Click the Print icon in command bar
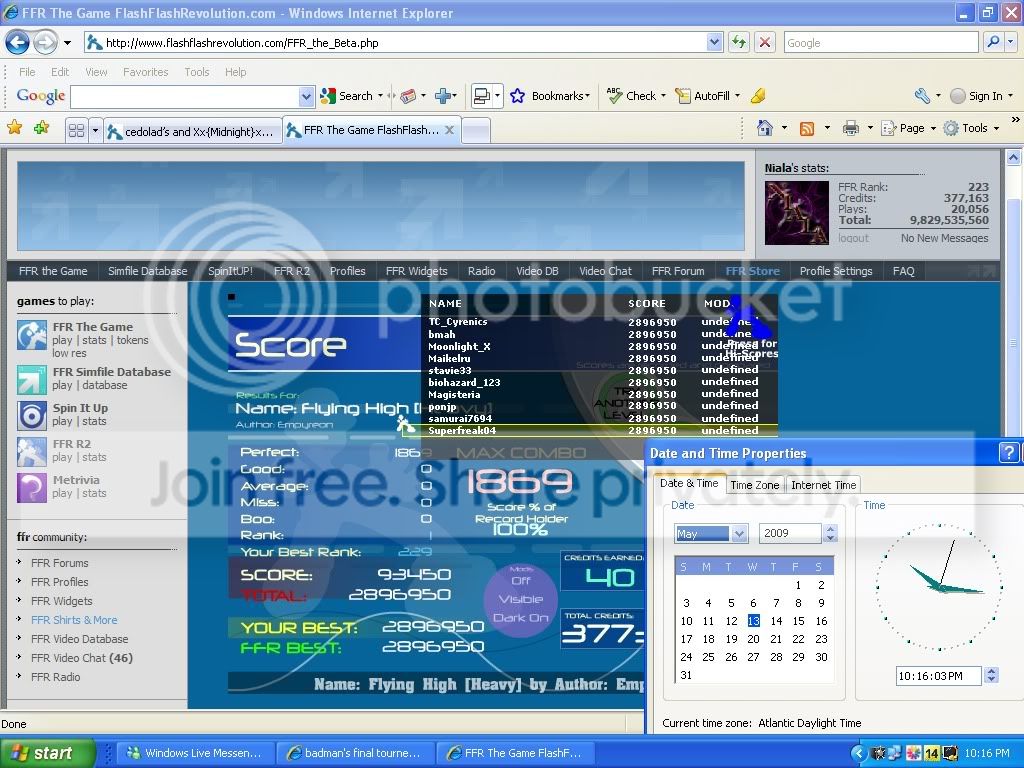1024x768 pixels. (850, 128)
